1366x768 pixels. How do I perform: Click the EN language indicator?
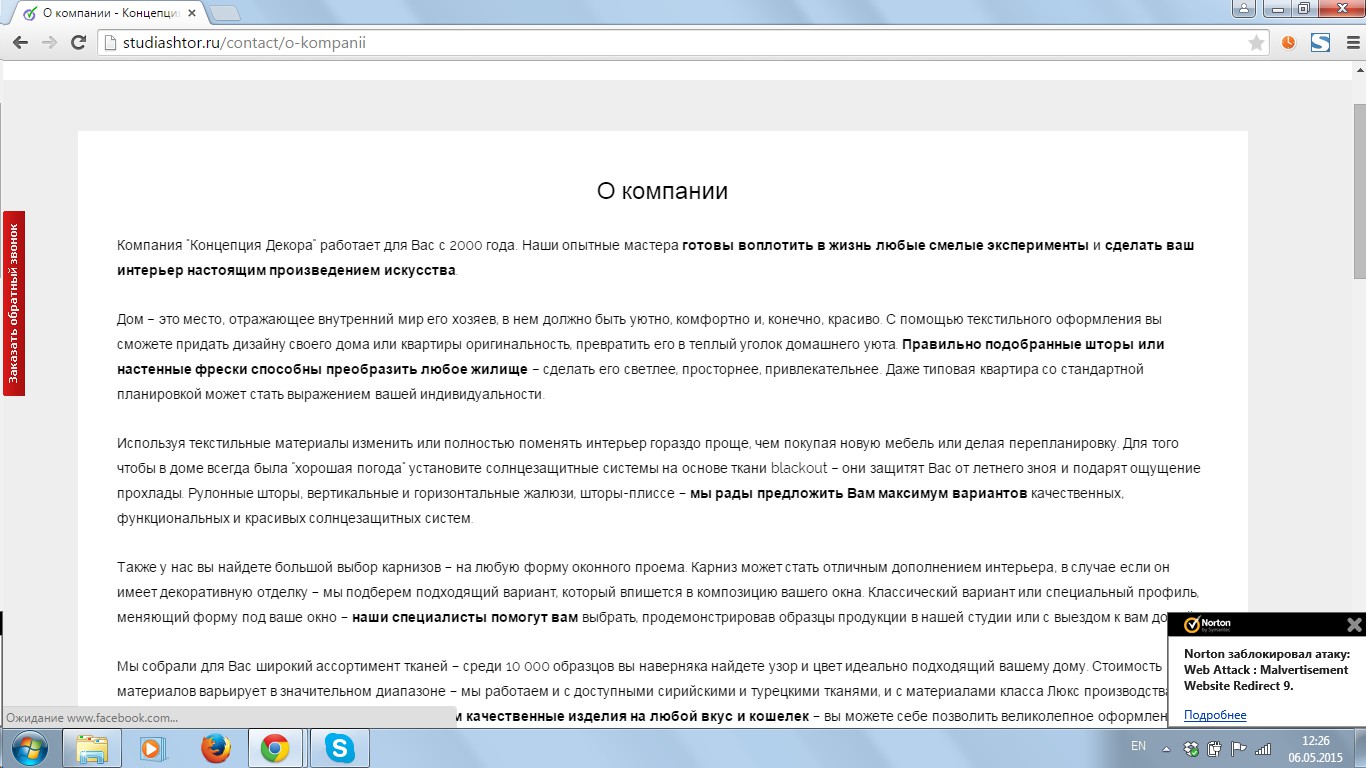[x=1138, y=746]
